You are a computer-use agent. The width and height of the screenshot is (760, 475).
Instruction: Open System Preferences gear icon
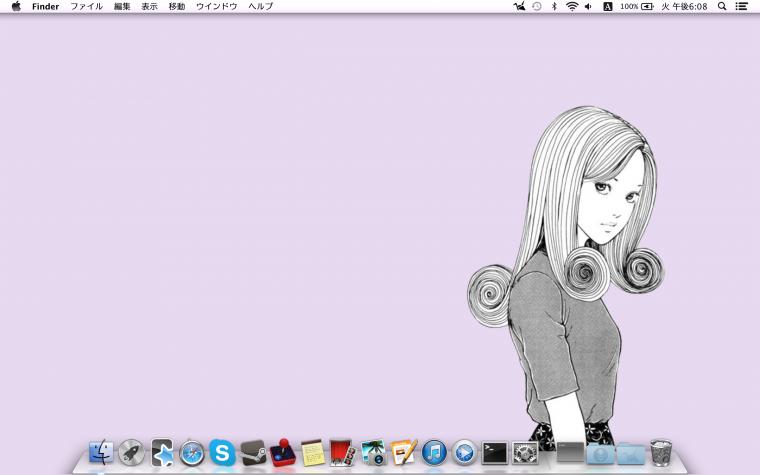click(x=525, y=453)
